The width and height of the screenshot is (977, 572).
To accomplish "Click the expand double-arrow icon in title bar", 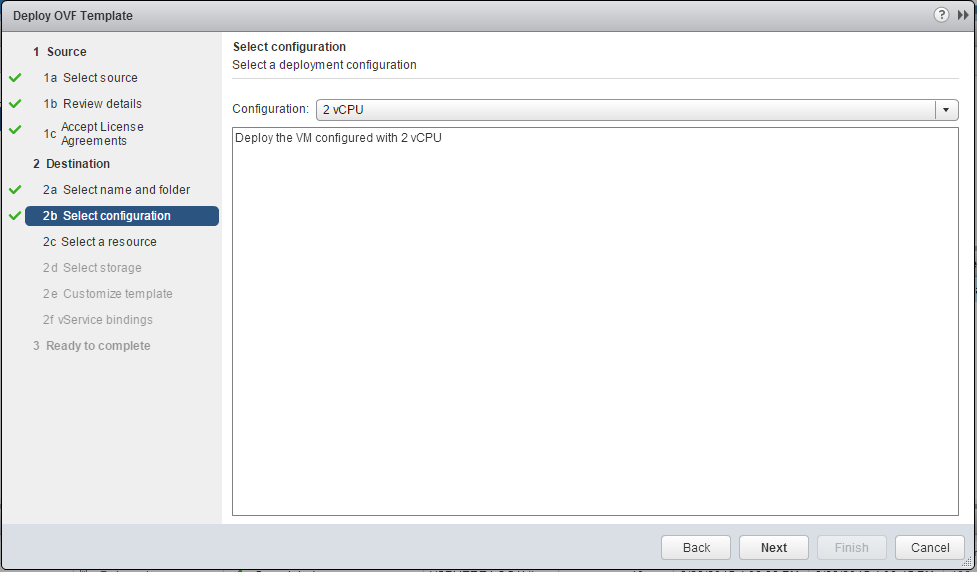I will [963, 15].
